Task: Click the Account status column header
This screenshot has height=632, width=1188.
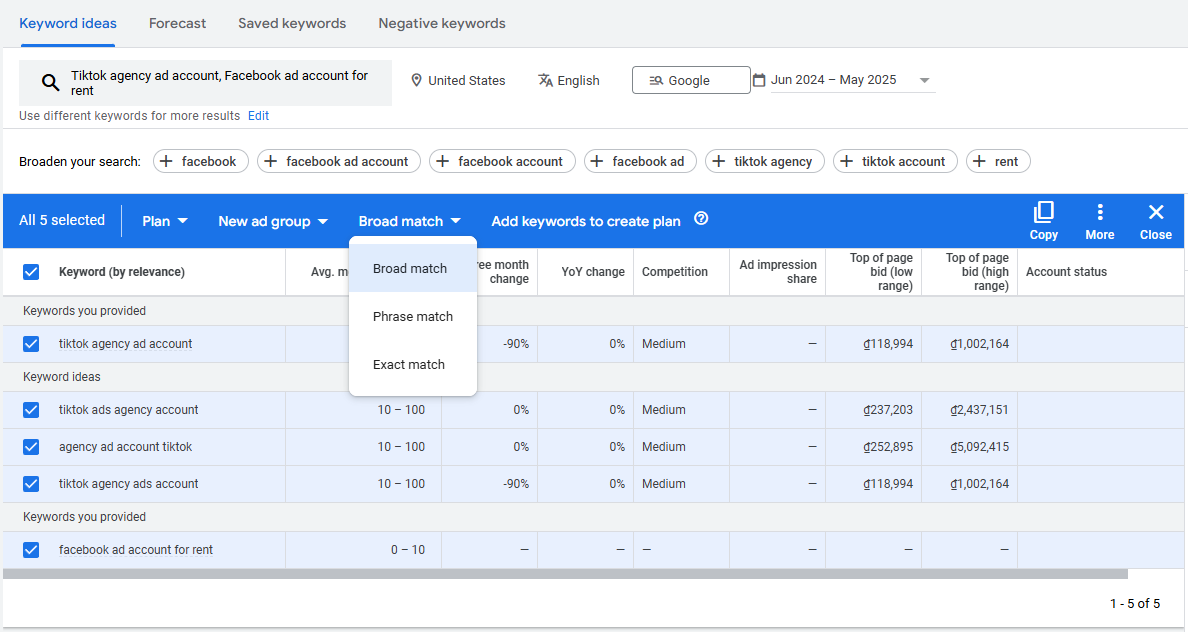Action: (x=1066, y=272)
